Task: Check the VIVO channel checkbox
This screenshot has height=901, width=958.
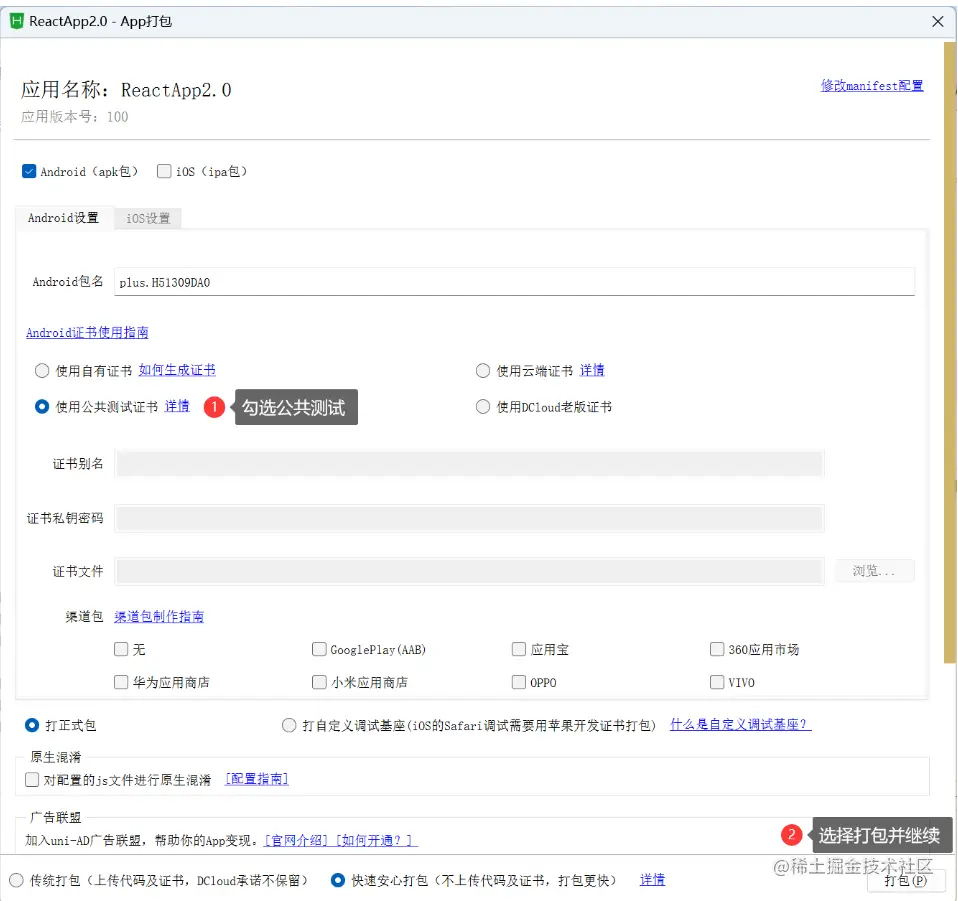Action: click(x=717, y=682)
